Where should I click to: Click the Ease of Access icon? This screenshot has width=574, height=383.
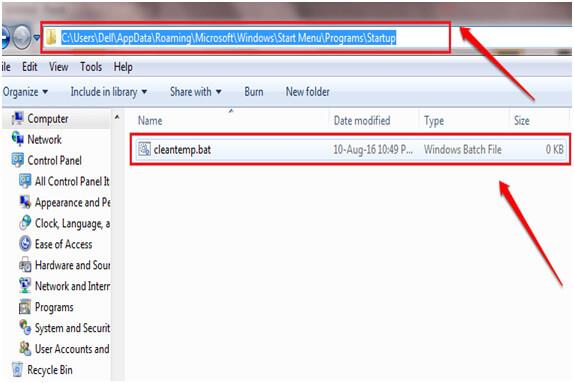[25, 243]
